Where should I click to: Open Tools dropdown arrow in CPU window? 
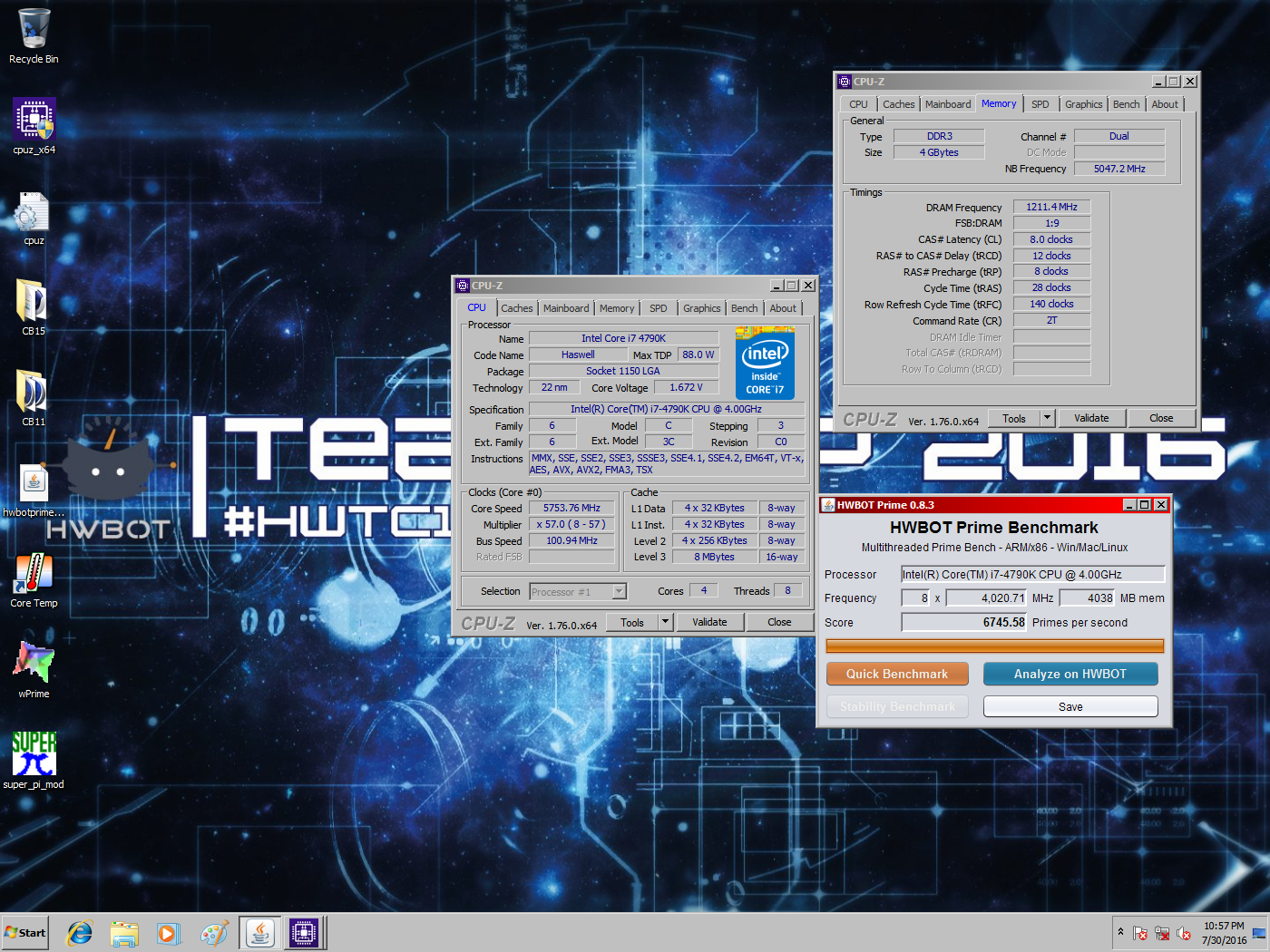(x=665, y=622)
